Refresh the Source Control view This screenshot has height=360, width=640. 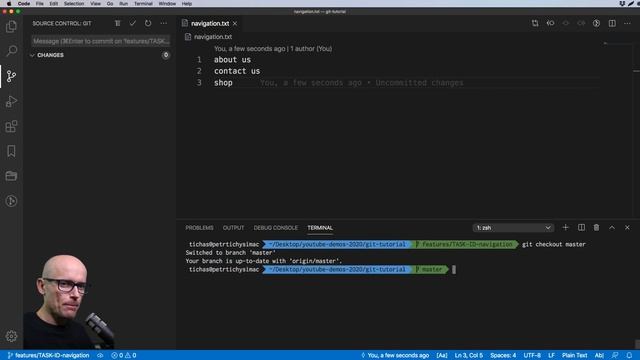click(148, 23)
